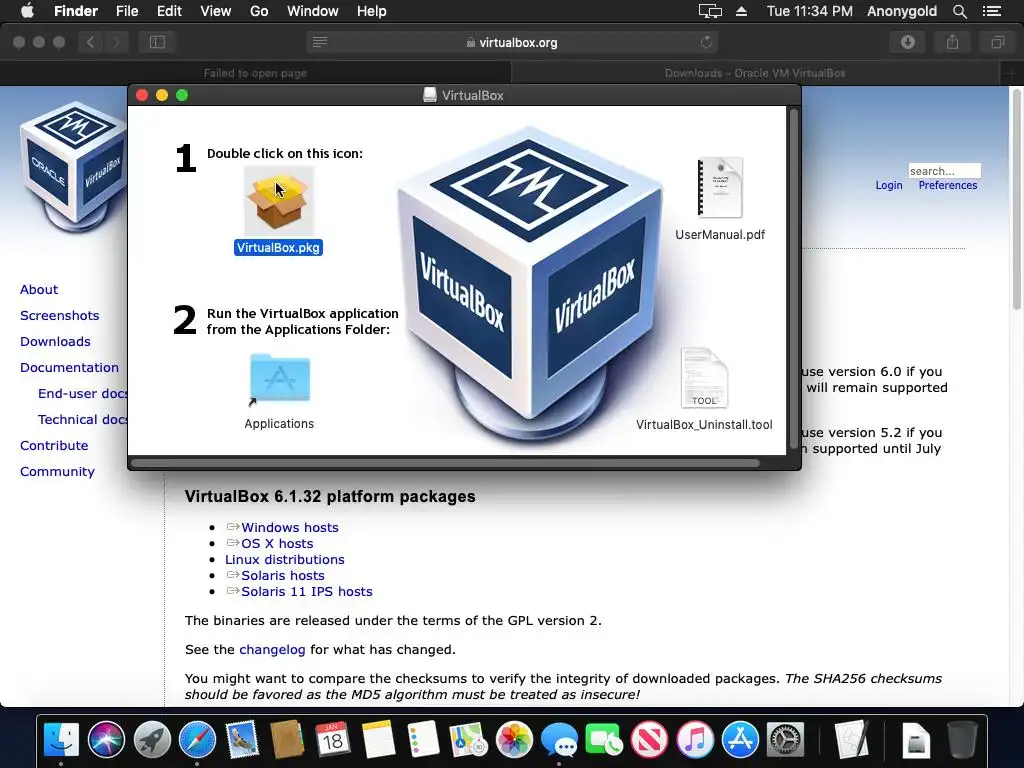This screenshot has height=768, width=1024.
Task: Select the VirtualBox_Uninstall.tool file icon
Action: click(x=704, y=378)
